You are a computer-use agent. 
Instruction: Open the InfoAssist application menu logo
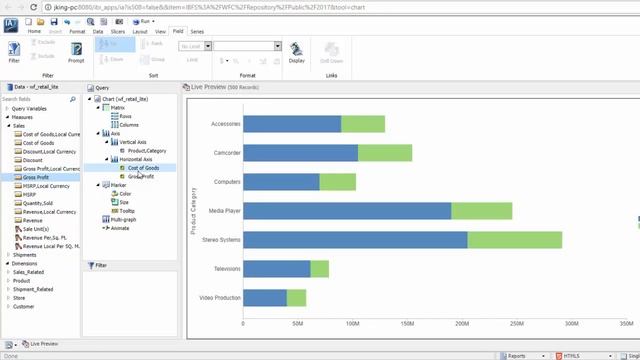coord(11,25)
